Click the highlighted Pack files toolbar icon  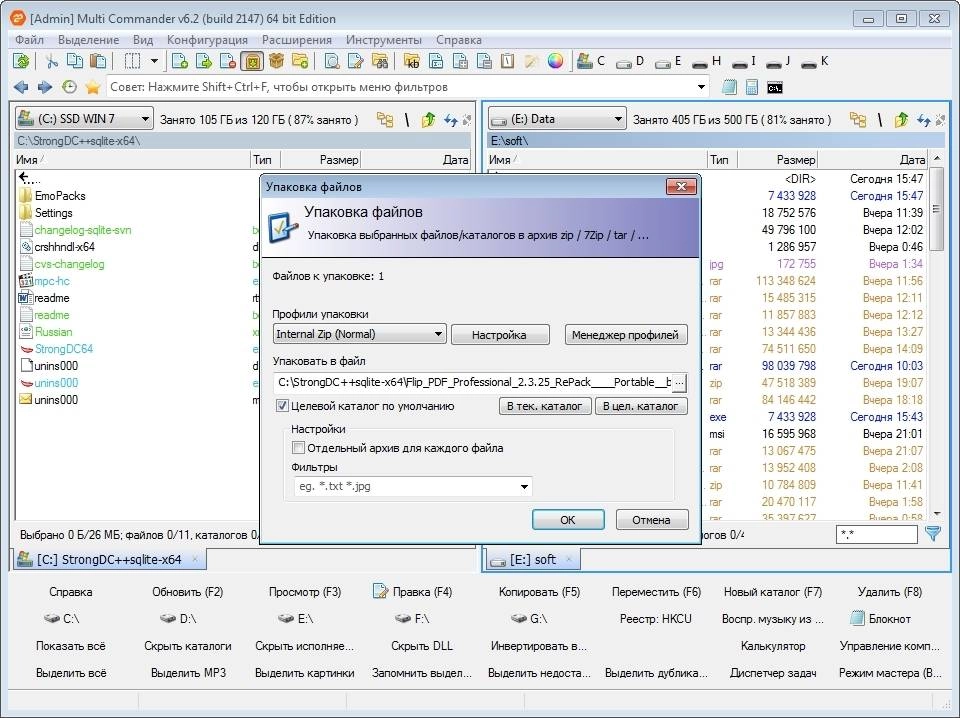click(252, 61)
